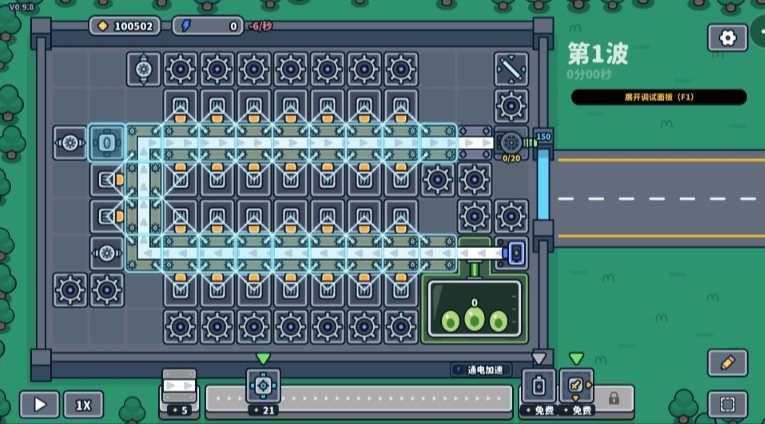Click the long gray hotbar conveyor tray
This screenshot has height=424, width=765.
(x=359, y=399)
